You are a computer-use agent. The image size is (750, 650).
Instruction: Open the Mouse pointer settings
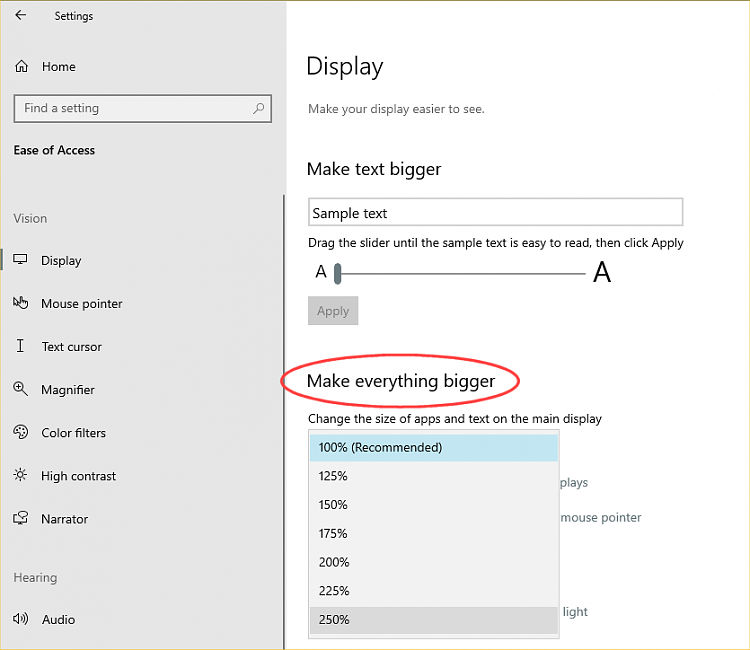(x=82, y=304)
